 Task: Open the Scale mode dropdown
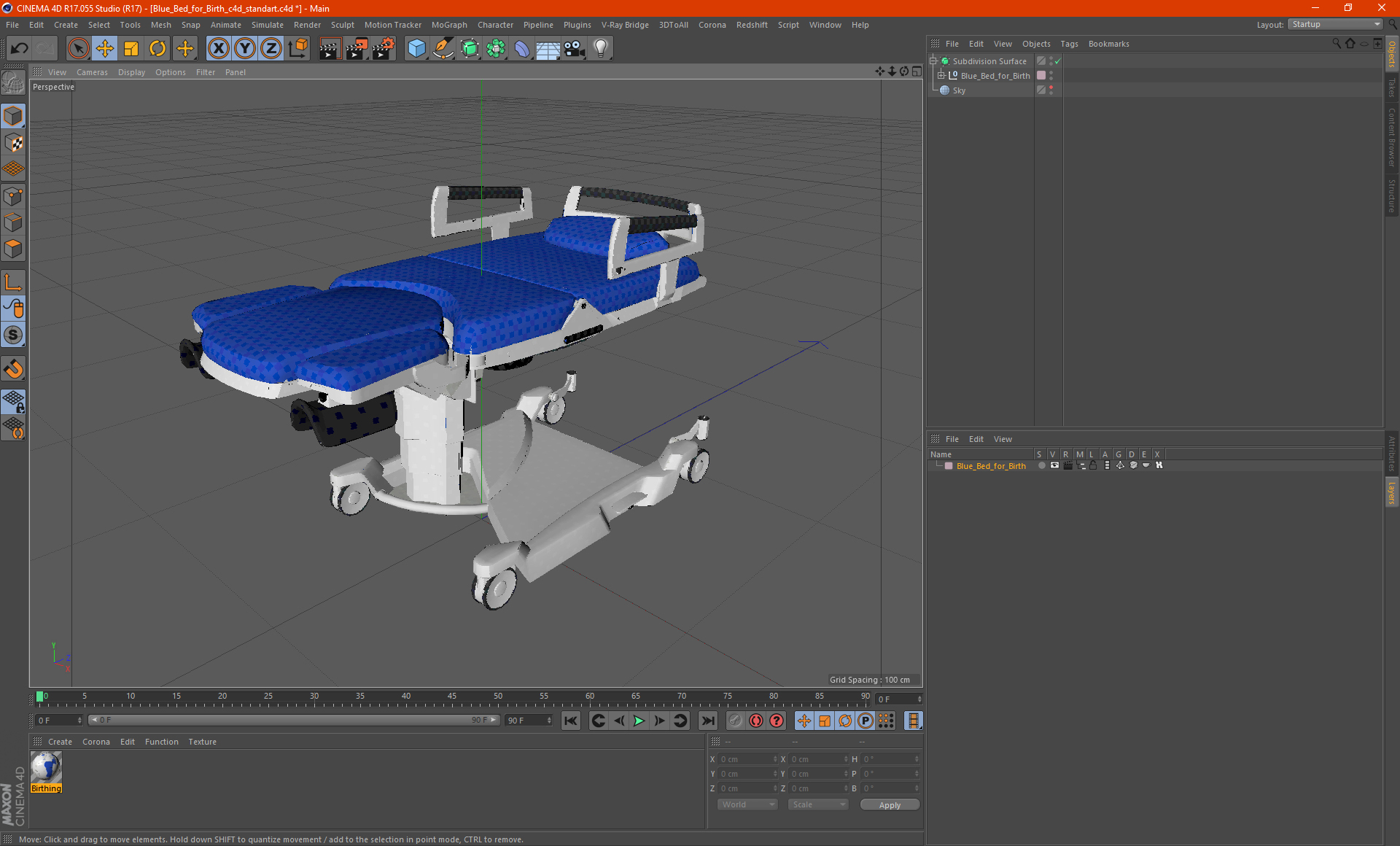(818, 804)
